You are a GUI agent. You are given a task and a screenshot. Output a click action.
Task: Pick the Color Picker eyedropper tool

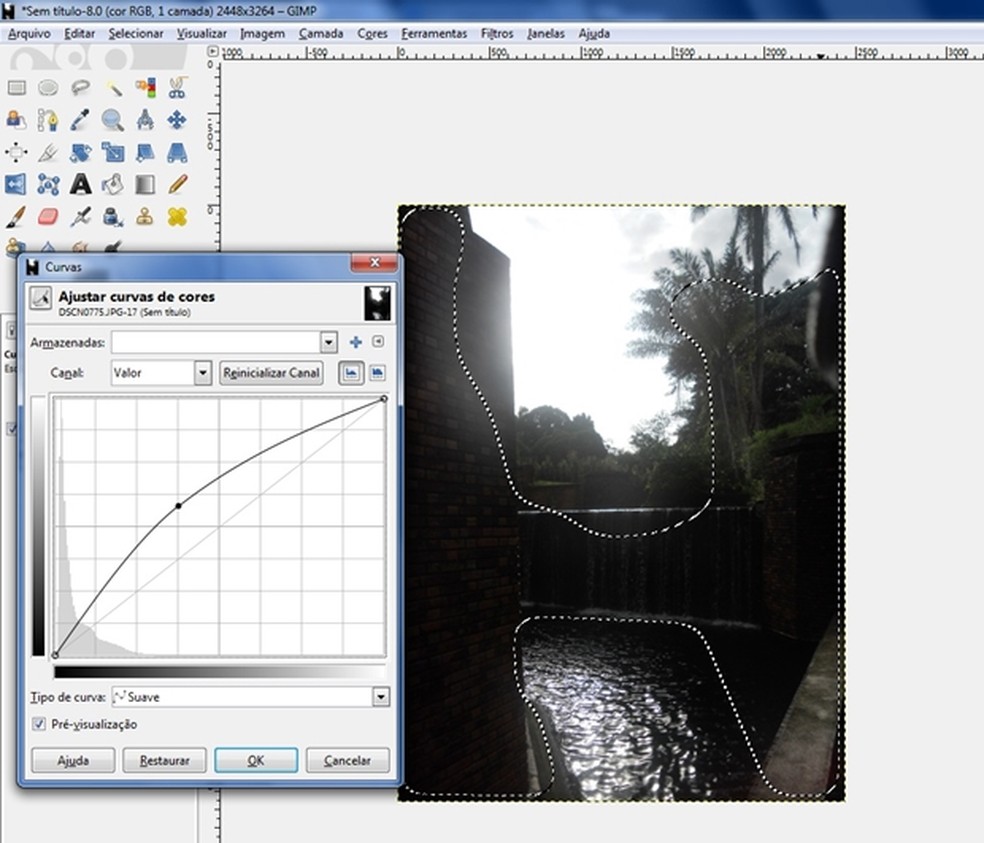(81, 121)
